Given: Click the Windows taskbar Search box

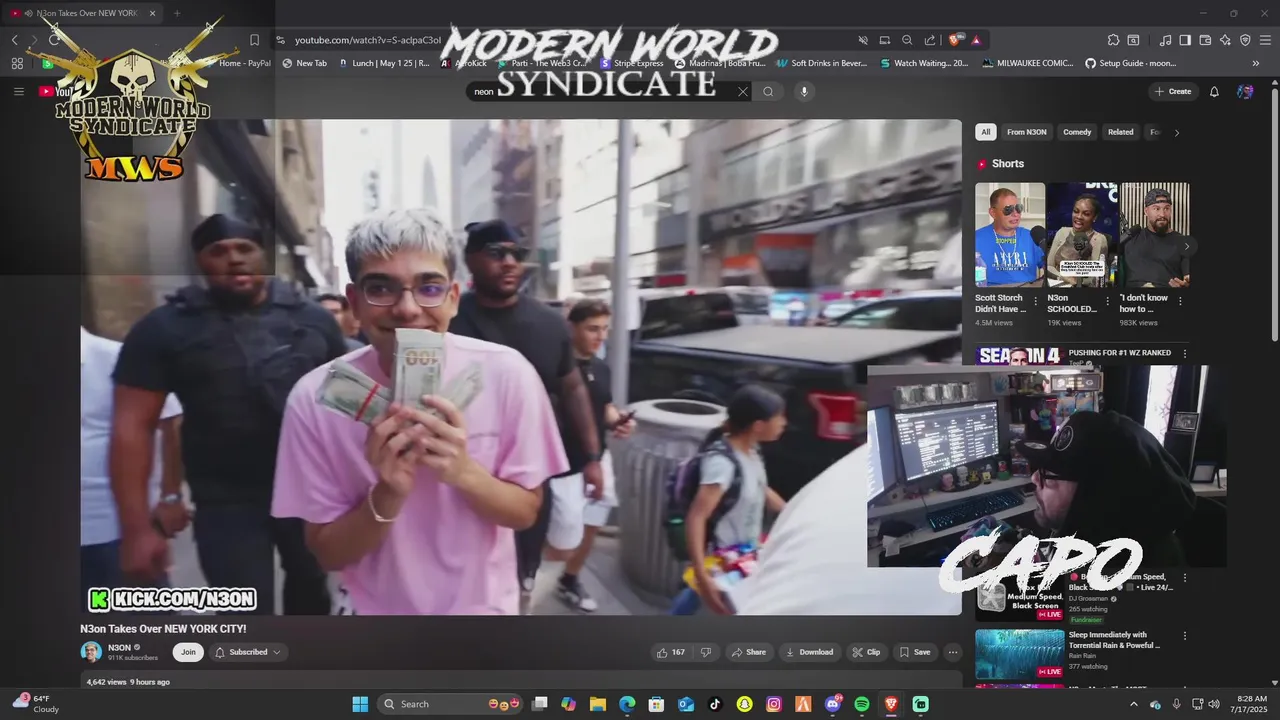Looking at the screenshot, I should 452,704.
